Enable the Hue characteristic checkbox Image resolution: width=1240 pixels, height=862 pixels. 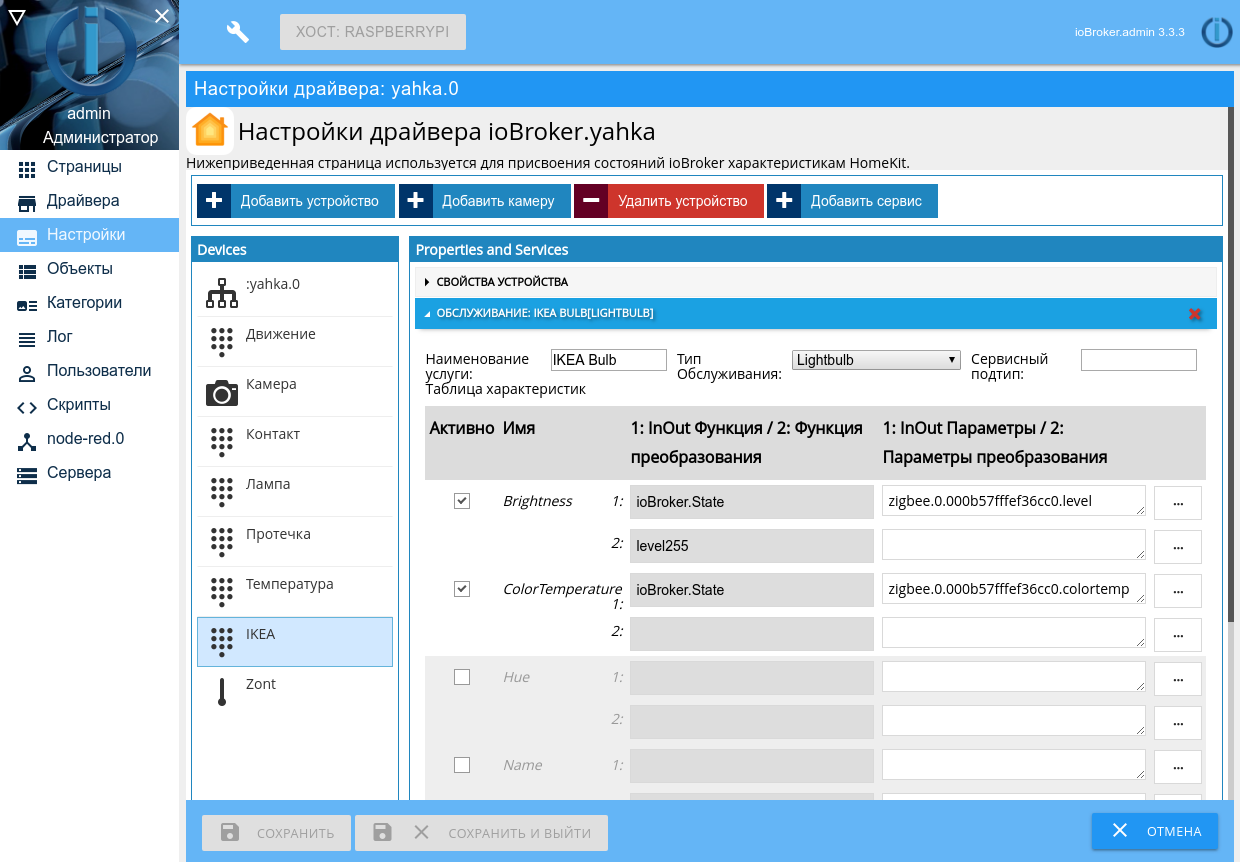tap(462, 677)
